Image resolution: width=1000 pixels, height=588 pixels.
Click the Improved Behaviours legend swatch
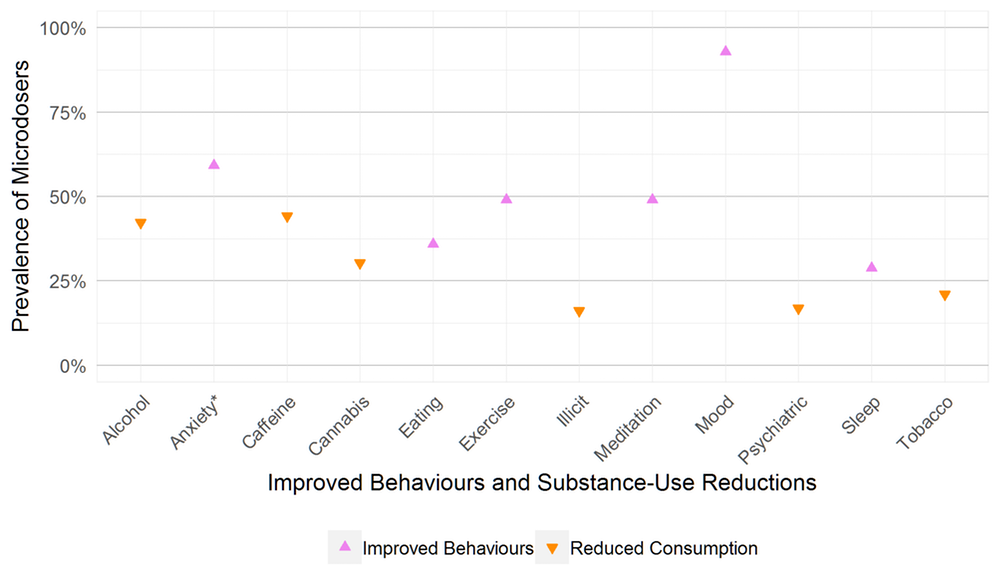tap(345, 547)
